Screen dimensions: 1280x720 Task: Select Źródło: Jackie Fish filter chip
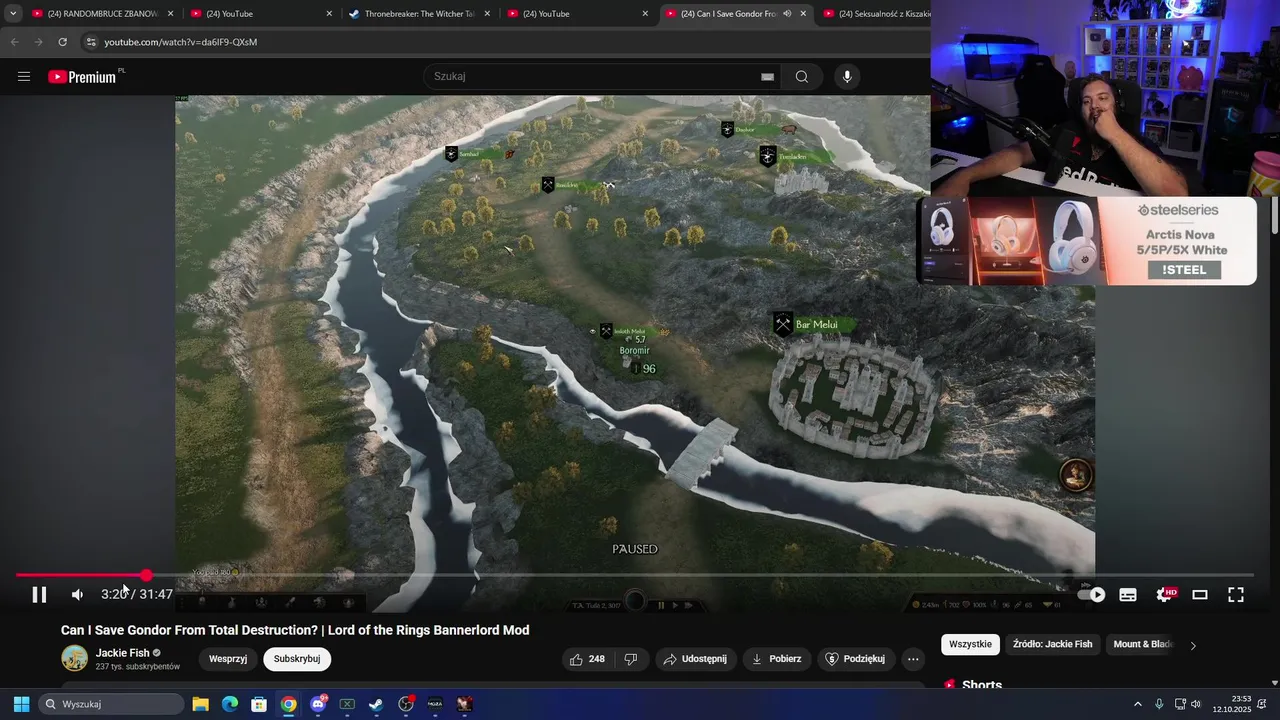click(1052, 644)
